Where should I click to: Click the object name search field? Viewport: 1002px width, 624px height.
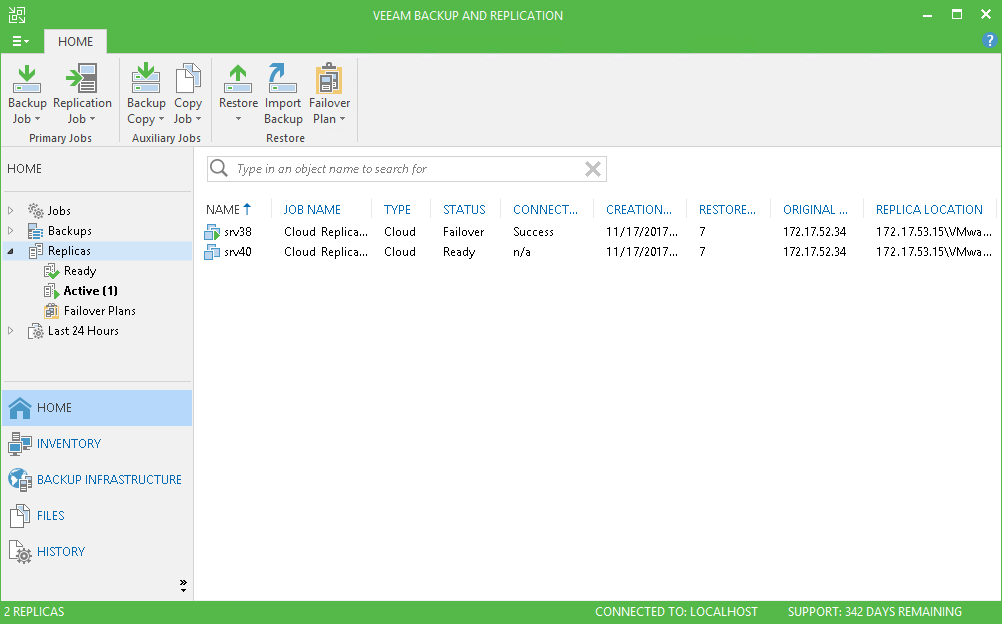pyautogui.click(x=406, y=169)
